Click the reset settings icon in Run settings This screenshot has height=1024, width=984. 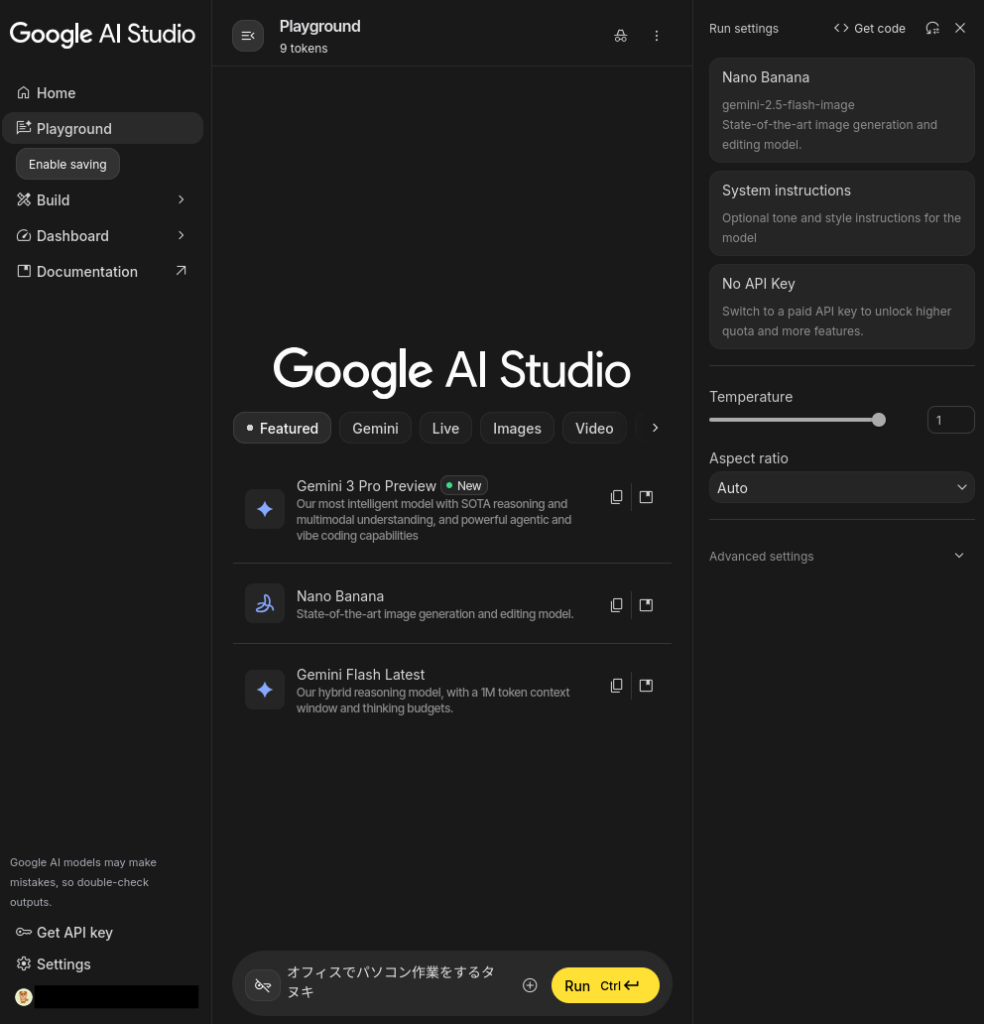pos(932,28)
